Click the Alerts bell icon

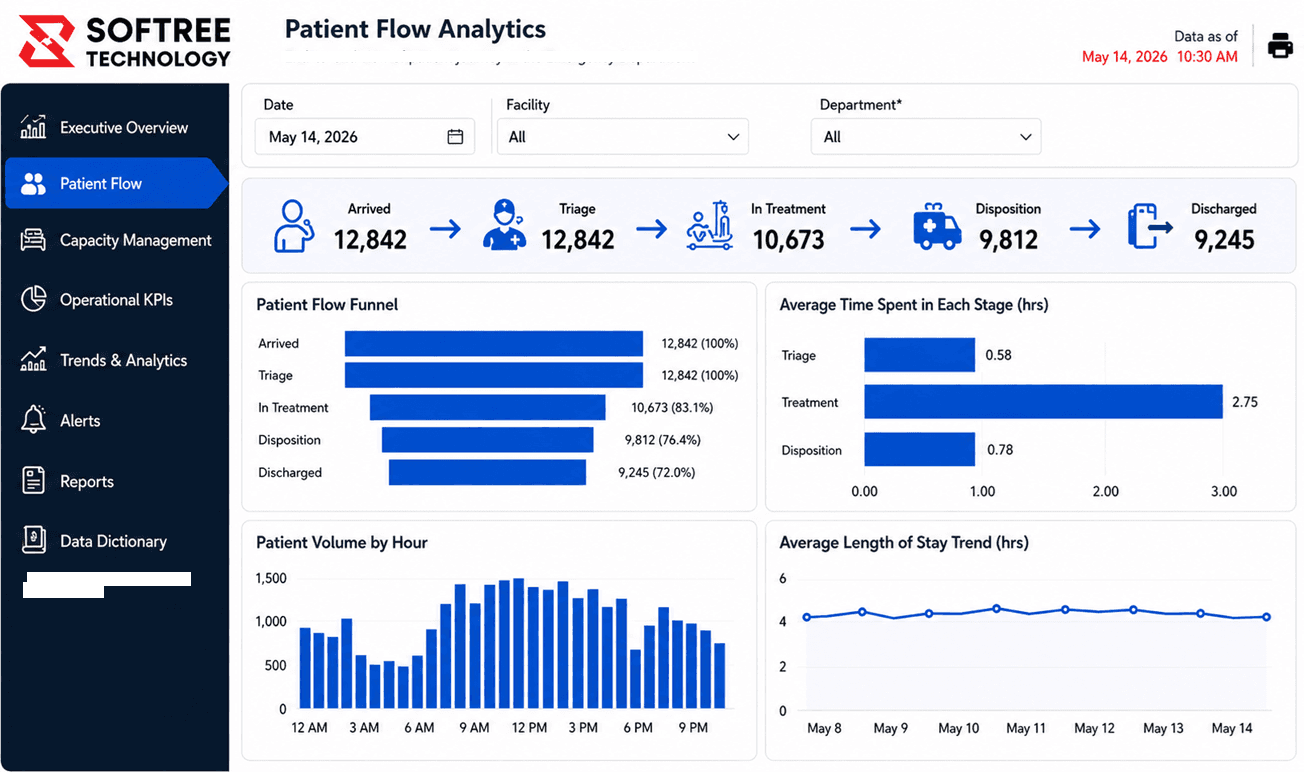(x=33, y=420)
